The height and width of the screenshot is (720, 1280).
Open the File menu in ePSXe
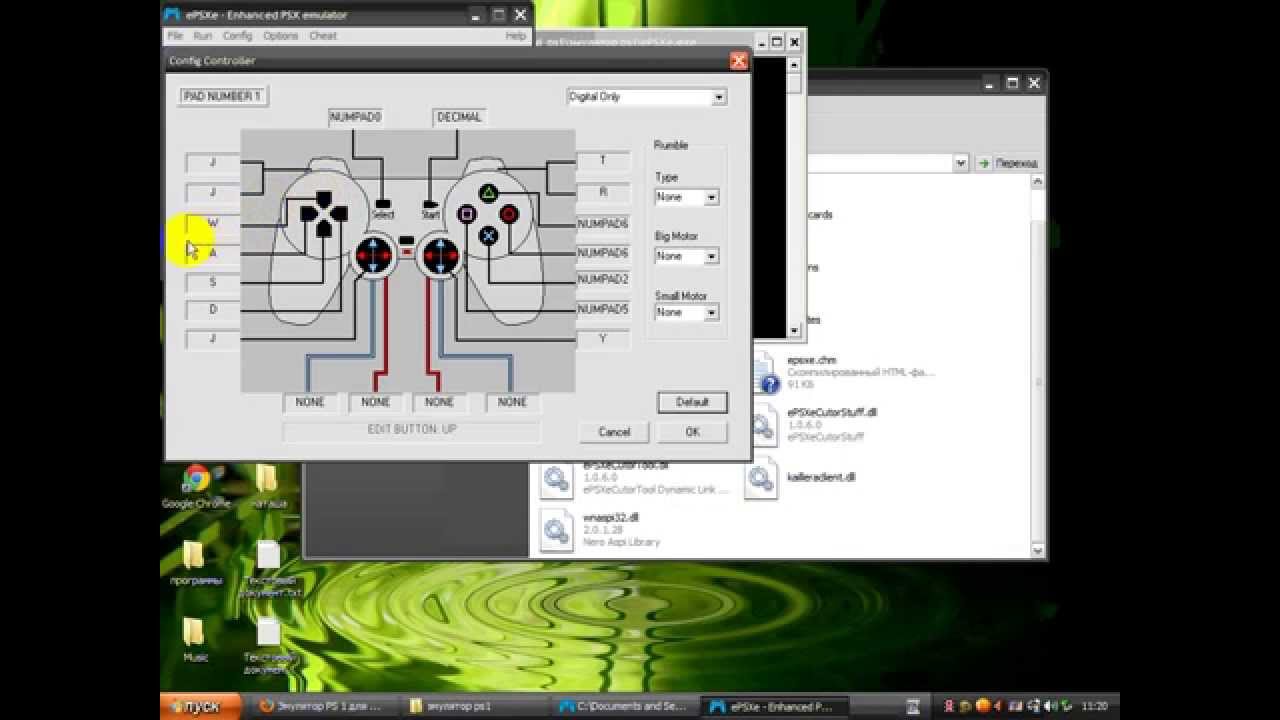coord(175,36)
